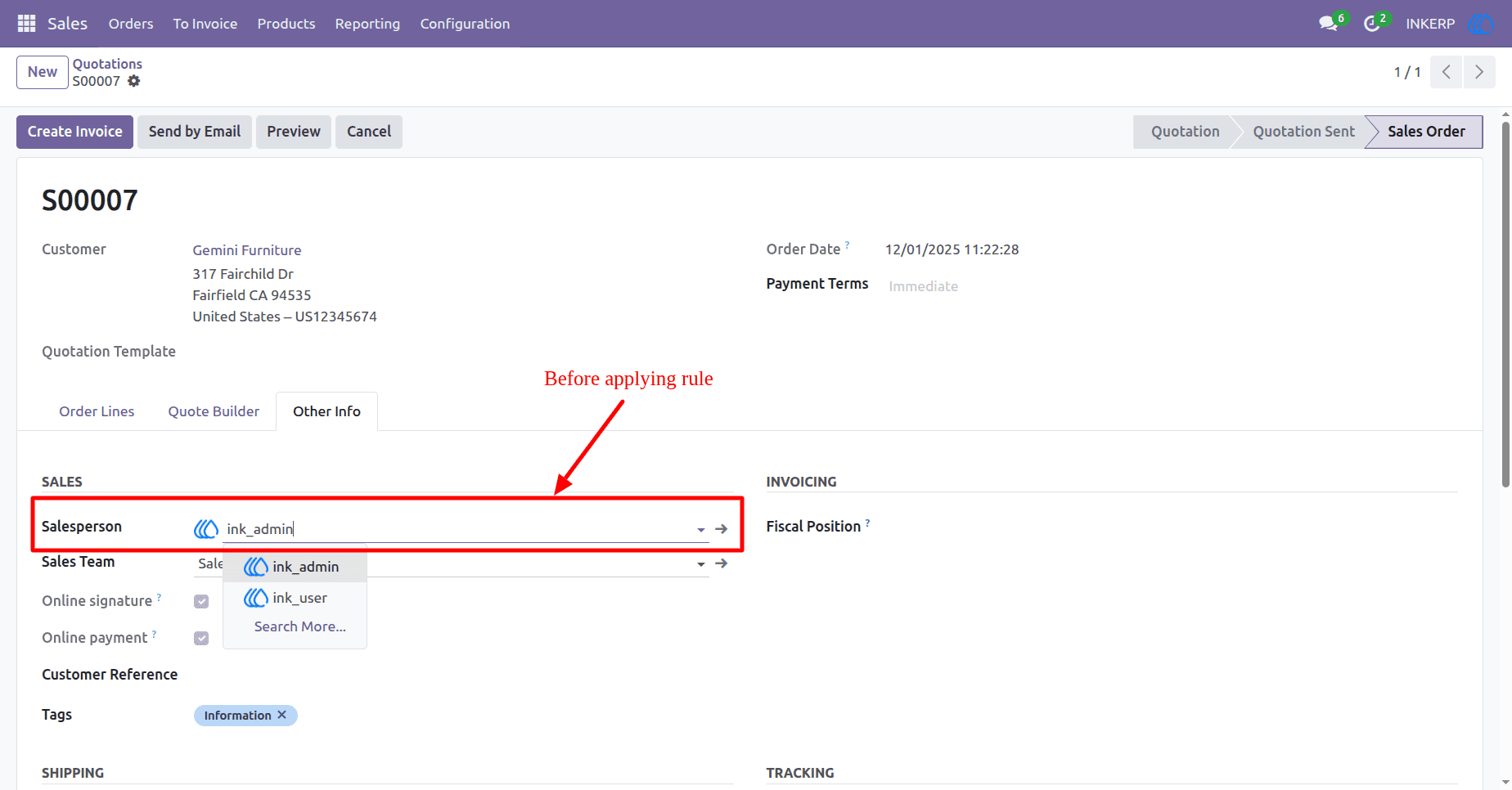Select the Other Info tab
Image resolution: width=1512 pixels, height=790 pixels.
click(326, 411)
